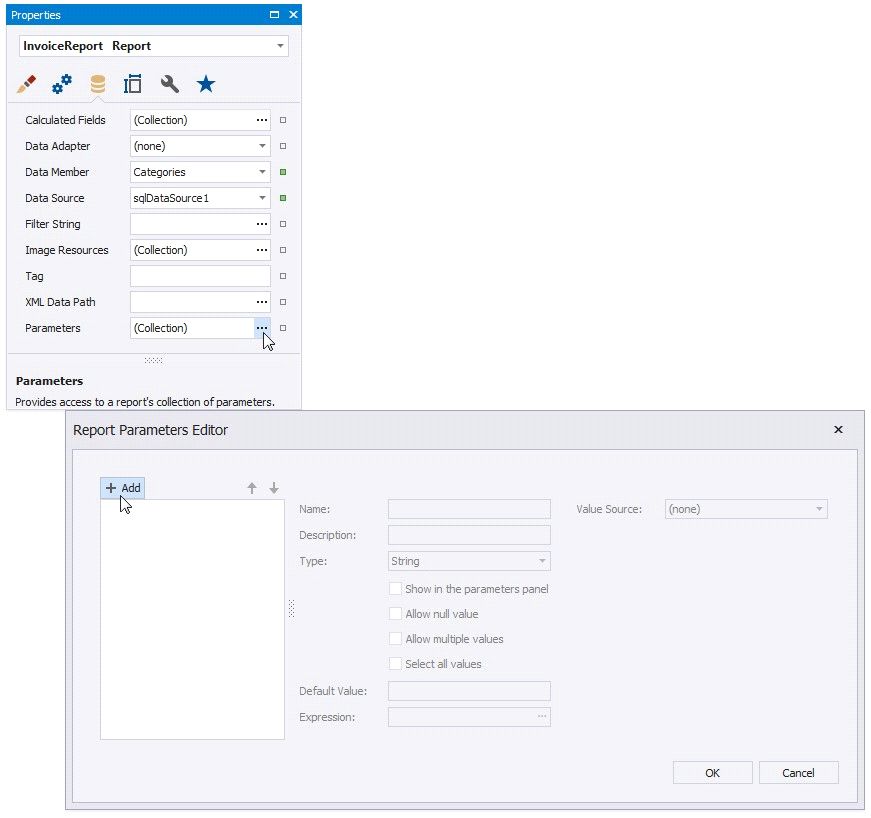Screen dimensions: 871x818
Task: Show Favorites tab star icon
Action: click(x=205, y=84)
